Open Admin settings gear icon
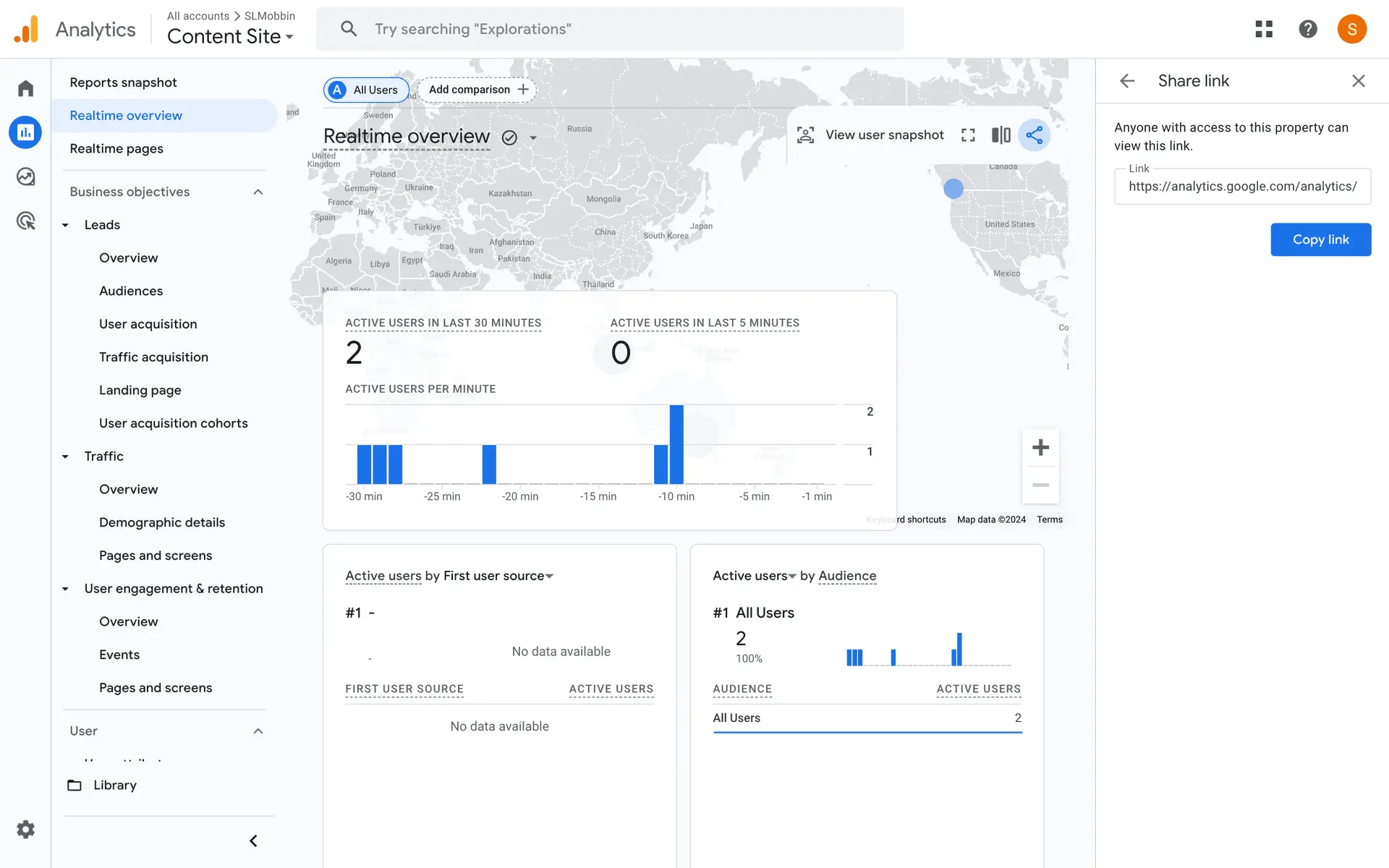The height and width of the screenshot is (868, 1389). tap(26, 829)
